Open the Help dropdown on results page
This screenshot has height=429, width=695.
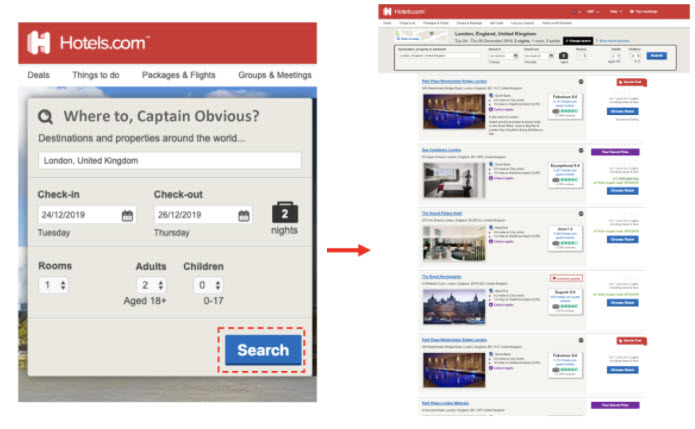[616, 12]
